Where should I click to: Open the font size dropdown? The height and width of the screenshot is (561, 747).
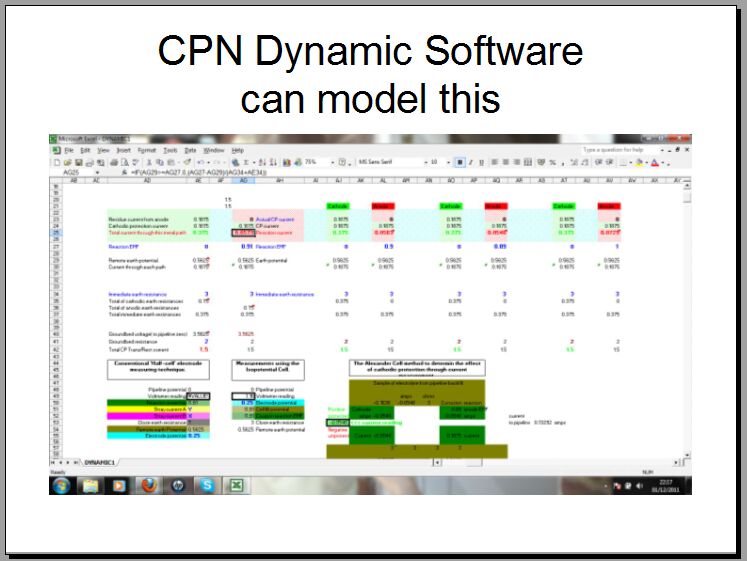tap(447, 162)
